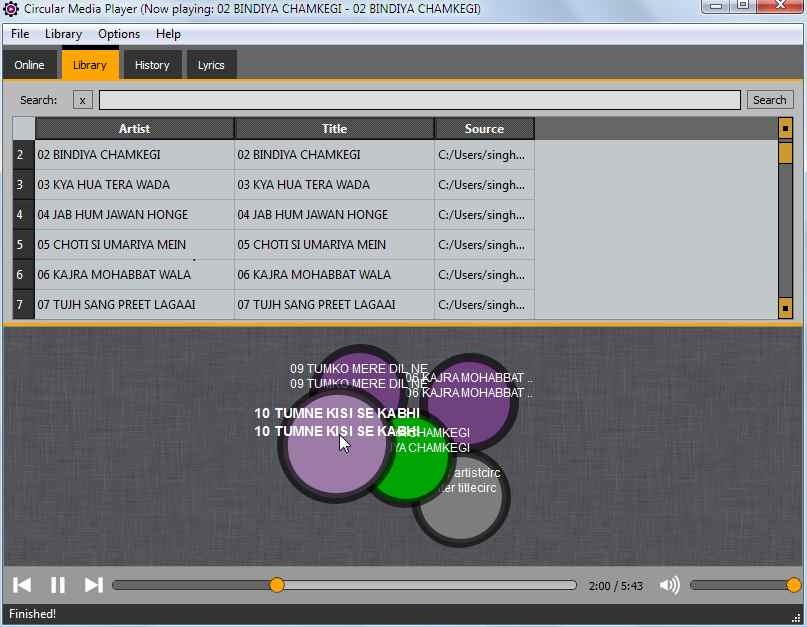
Task: Mute audio with the speaker icon
Action: tap(669, 585)
